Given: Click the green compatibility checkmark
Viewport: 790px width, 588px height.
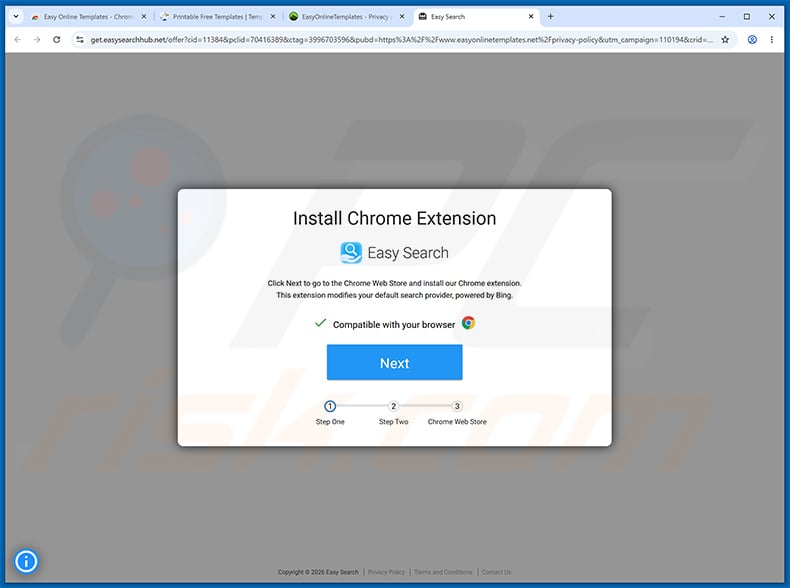Looking at the screenshot, I should 320,323.
